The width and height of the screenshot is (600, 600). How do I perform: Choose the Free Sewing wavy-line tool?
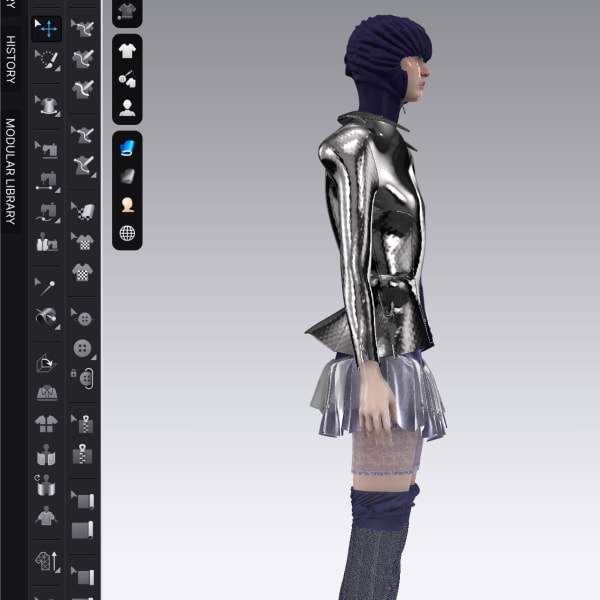click(47, 211)
